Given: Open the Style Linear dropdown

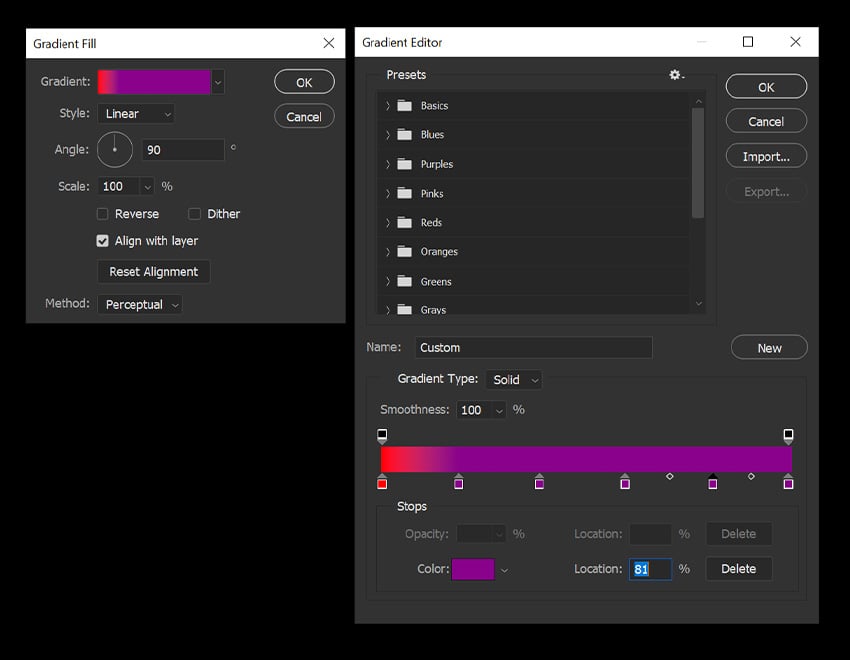Looking at the screenshot, I should pyautogui.click(x=136, y=114).
